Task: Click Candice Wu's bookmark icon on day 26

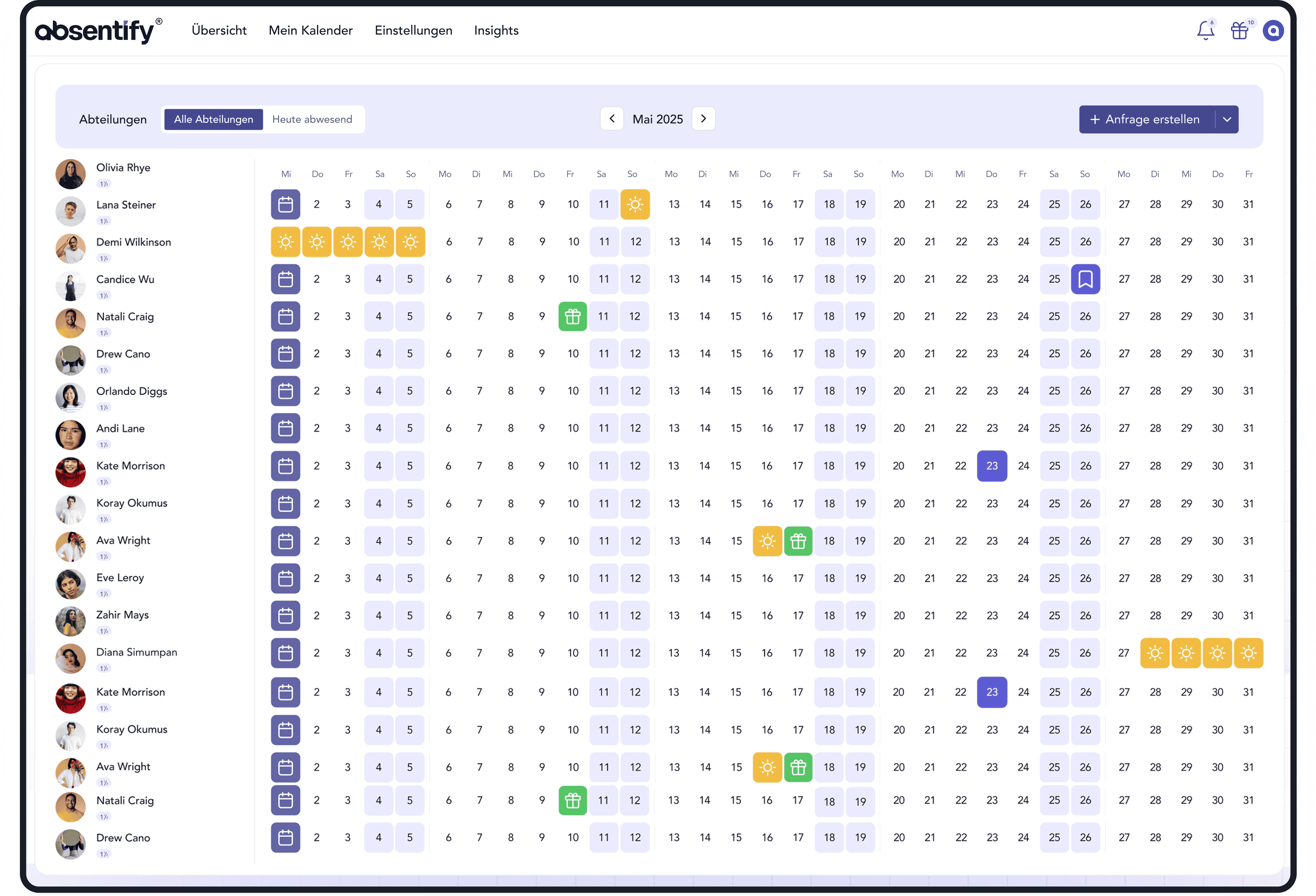Action: (1085, 279)
